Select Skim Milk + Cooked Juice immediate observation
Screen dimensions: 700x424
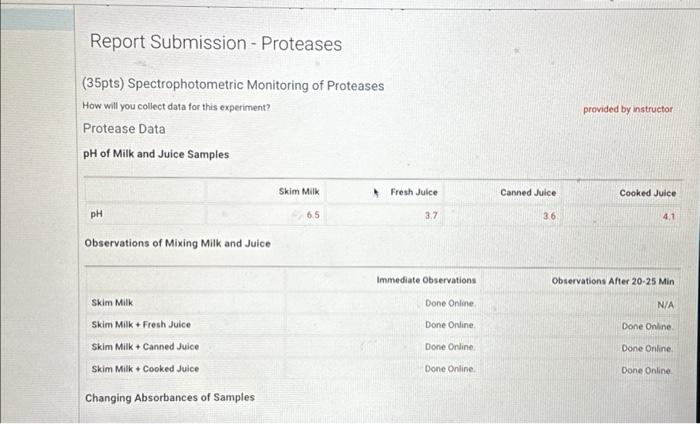click(x=450, y=369)
